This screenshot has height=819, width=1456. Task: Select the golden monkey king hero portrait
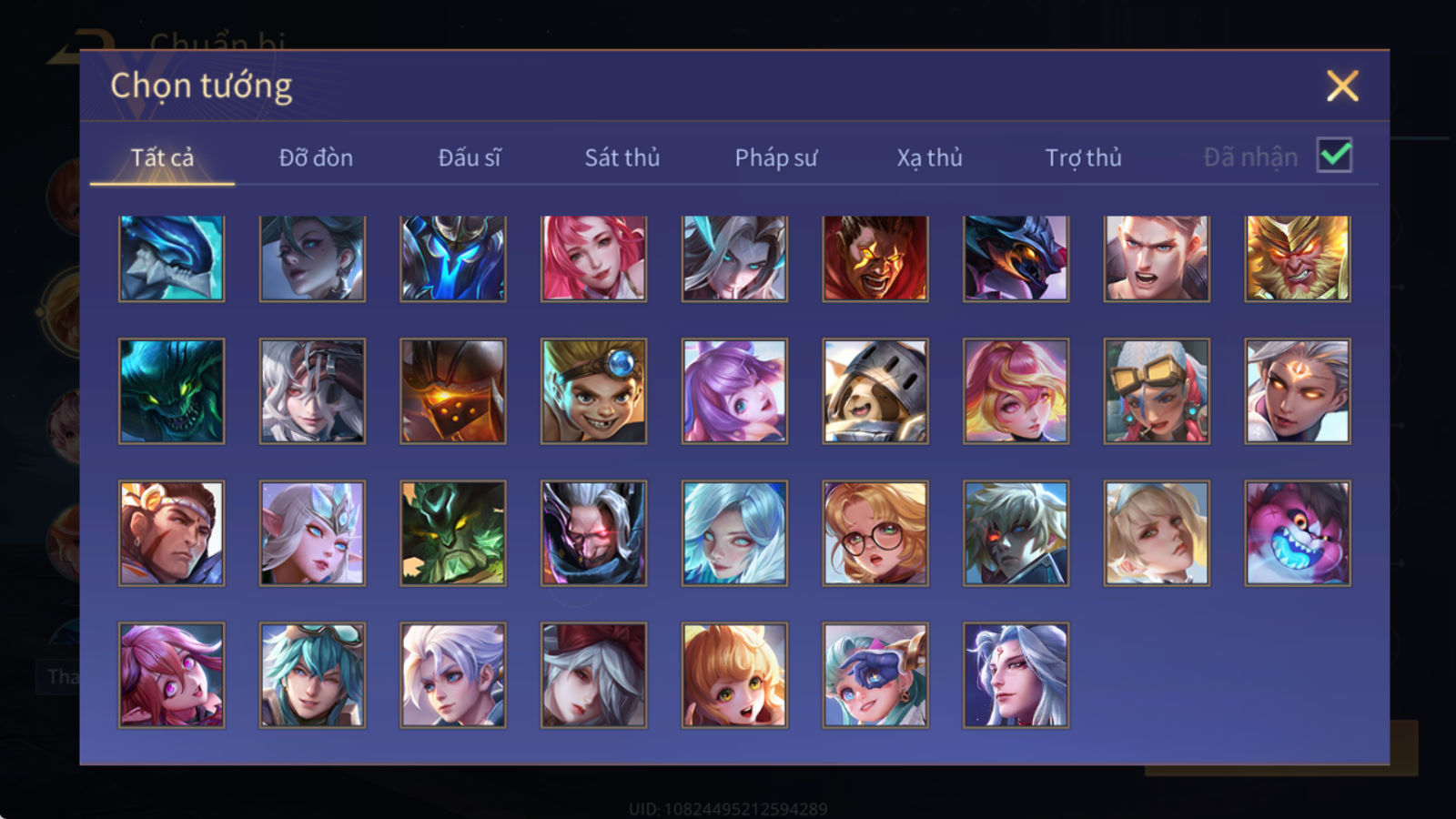click(x=1298, y=258)
